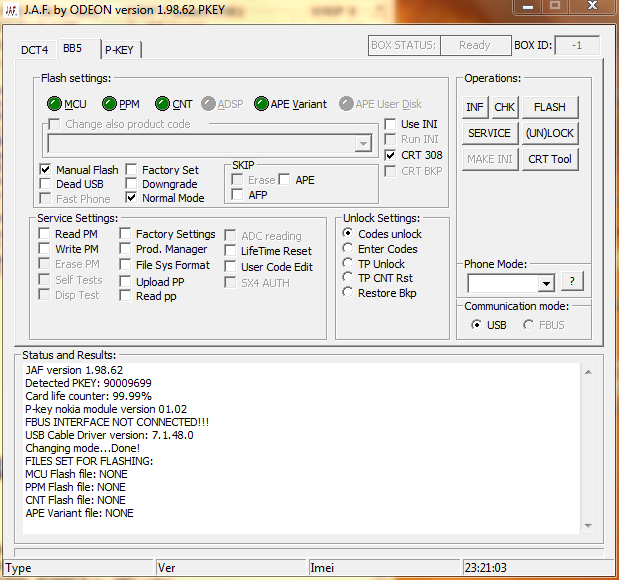Click the green MCU flash file indicator
Viewport: 619px width, 580px height.
point(54,104)
